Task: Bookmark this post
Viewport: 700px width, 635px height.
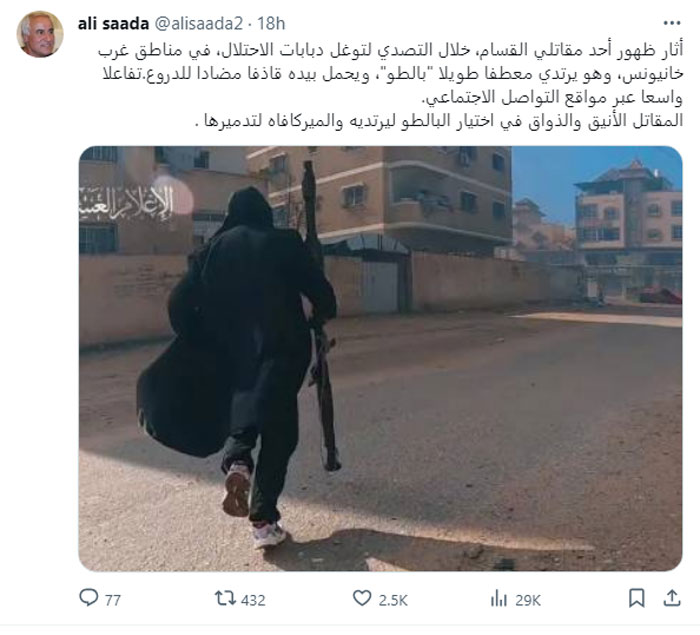Action: (636, 598)
